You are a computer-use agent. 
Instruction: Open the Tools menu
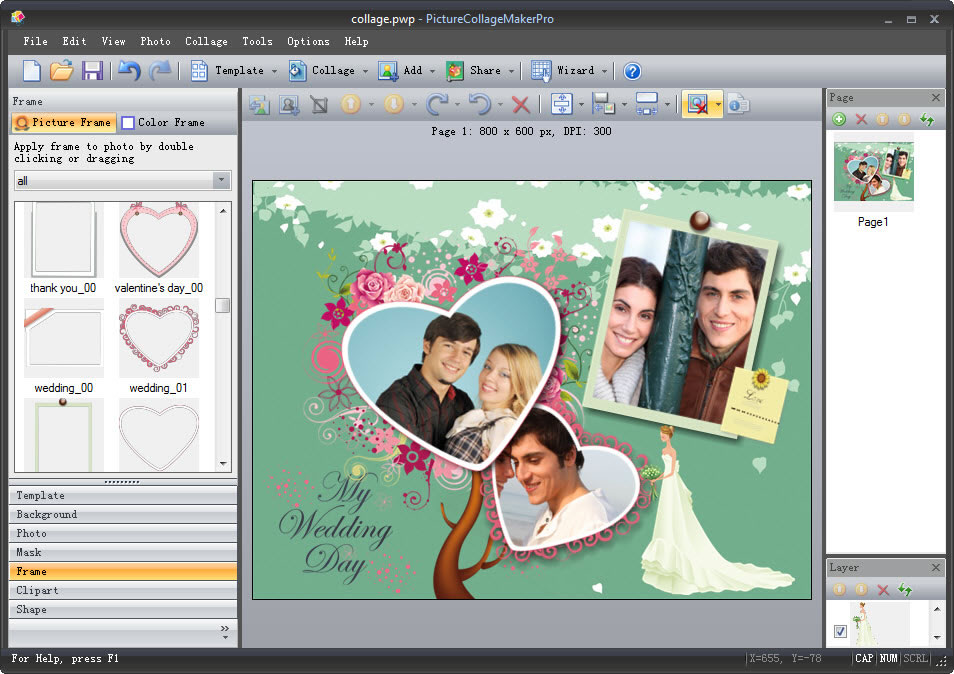[257, 42]
